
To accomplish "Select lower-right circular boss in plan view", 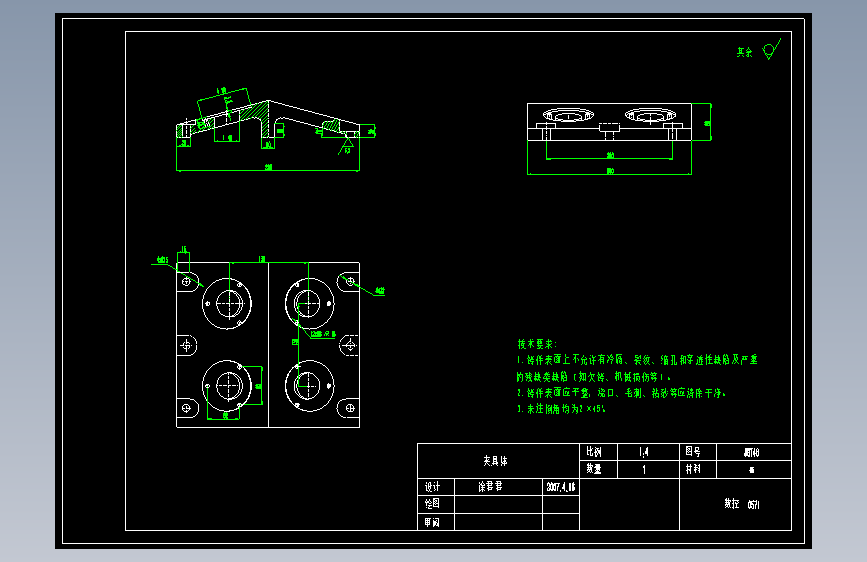I will pos(310,386).
